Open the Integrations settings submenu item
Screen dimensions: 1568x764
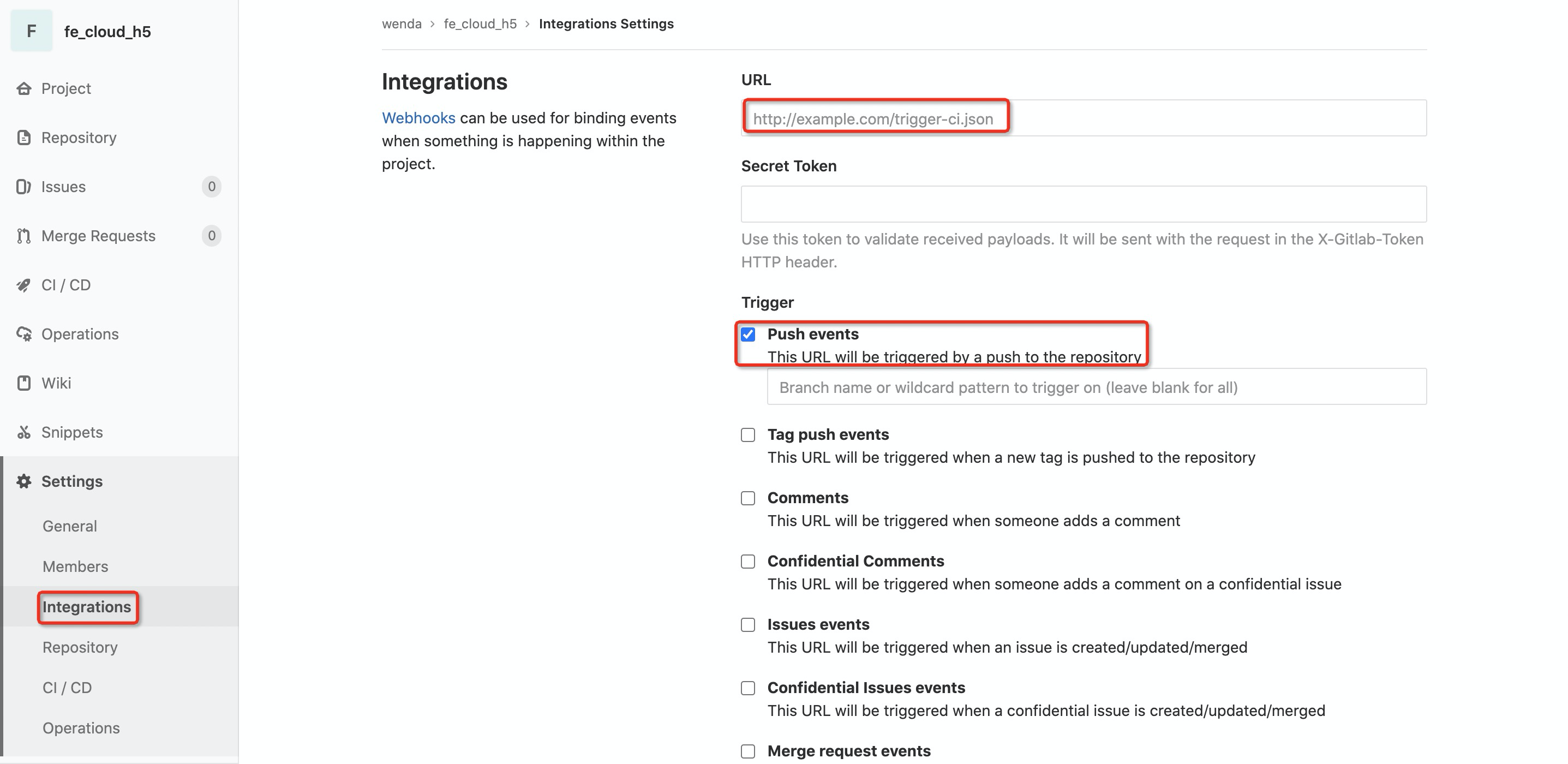tap(87, 607)
